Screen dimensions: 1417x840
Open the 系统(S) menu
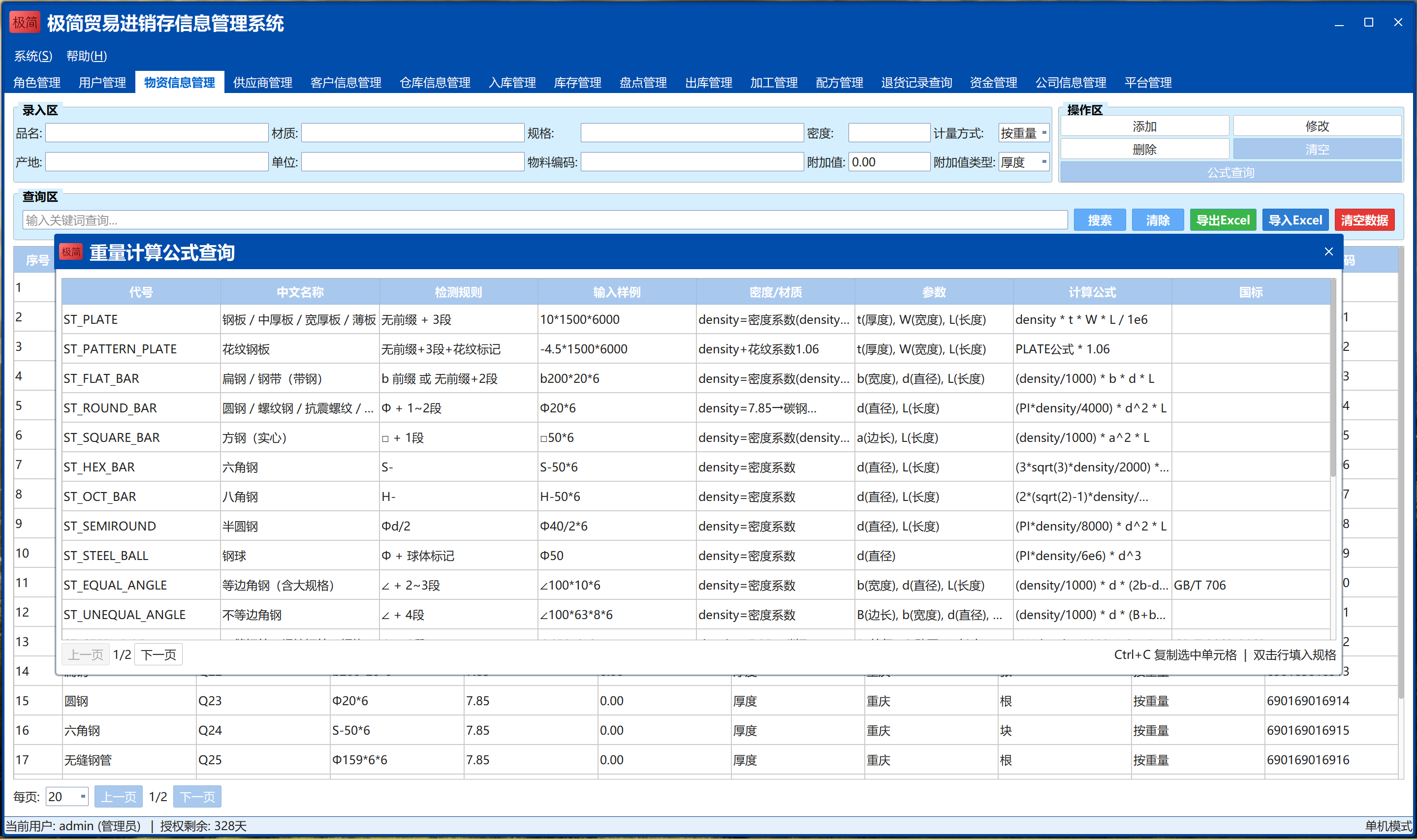click(x=33, y=56)
